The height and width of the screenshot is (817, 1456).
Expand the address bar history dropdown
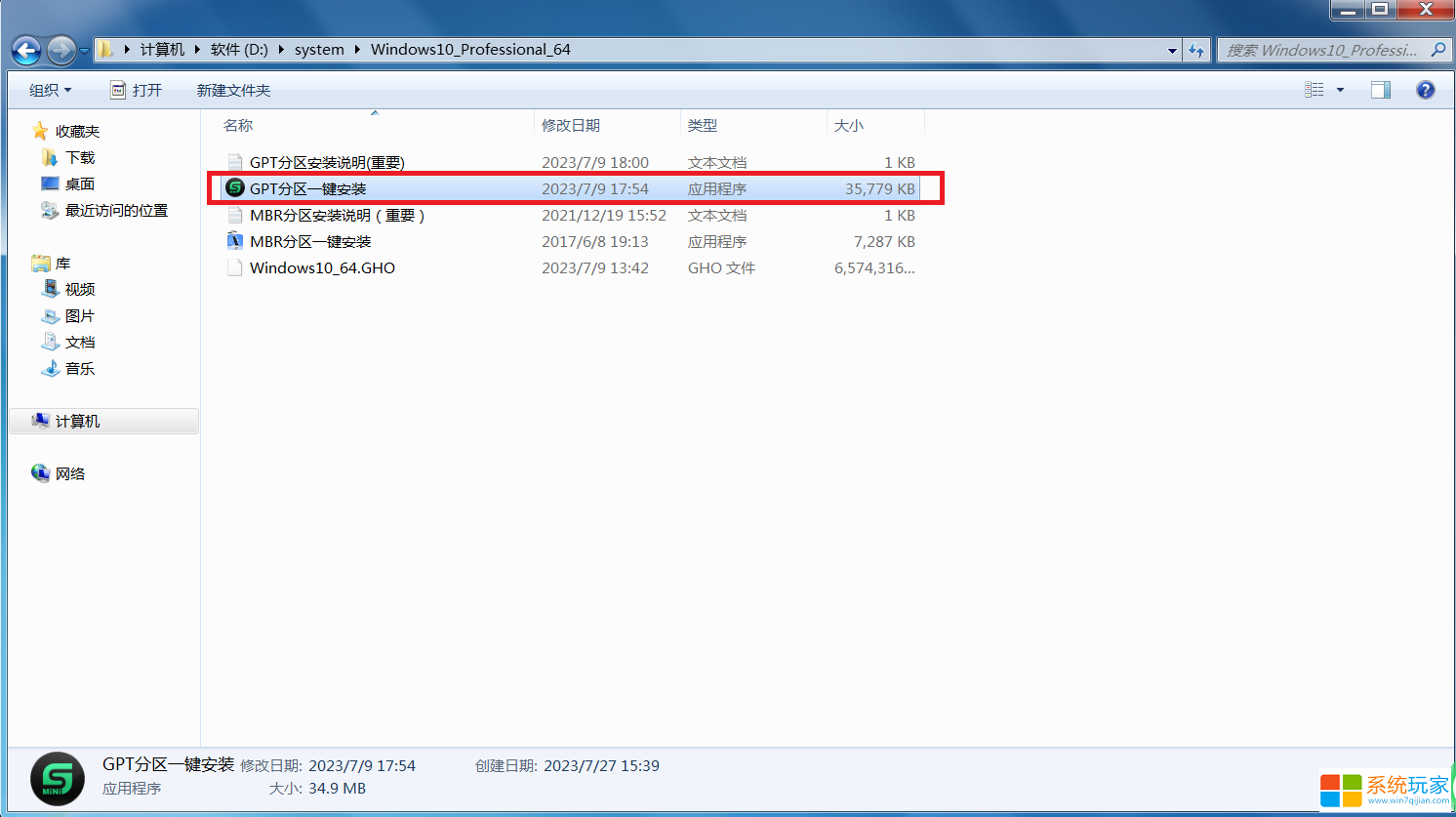(x=1172, y=50)
